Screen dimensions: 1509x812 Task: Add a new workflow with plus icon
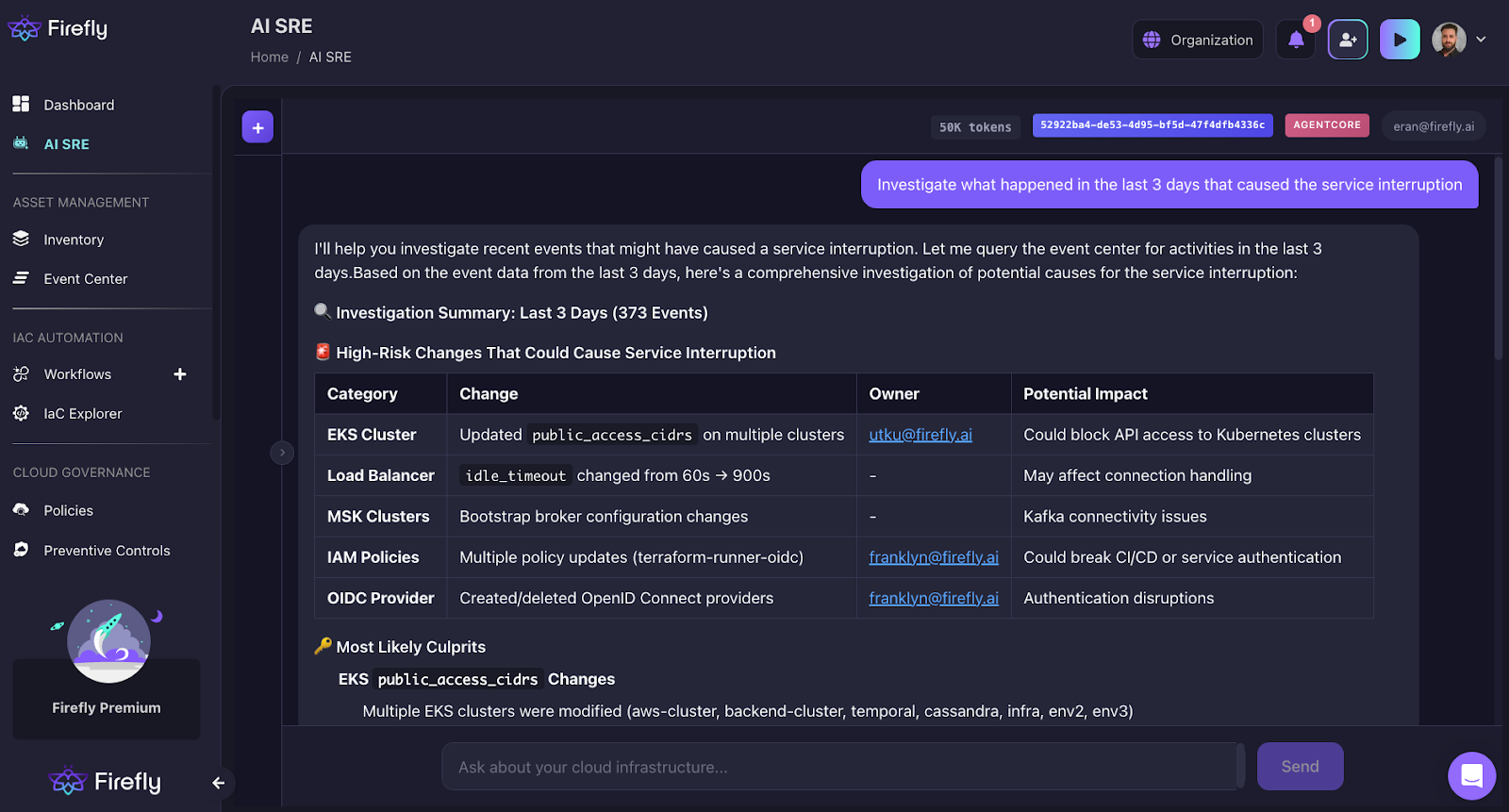point(180,374)
